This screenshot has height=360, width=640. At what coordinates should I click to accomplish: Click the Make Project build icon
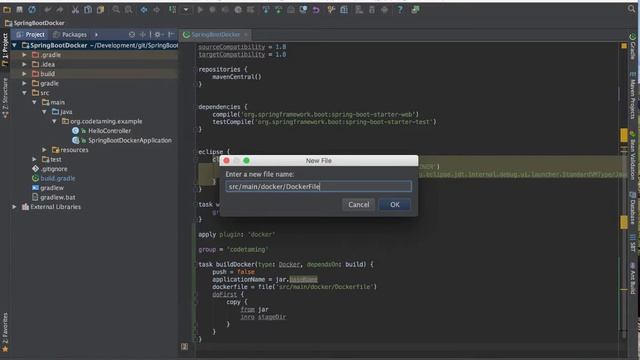[172, 9]
